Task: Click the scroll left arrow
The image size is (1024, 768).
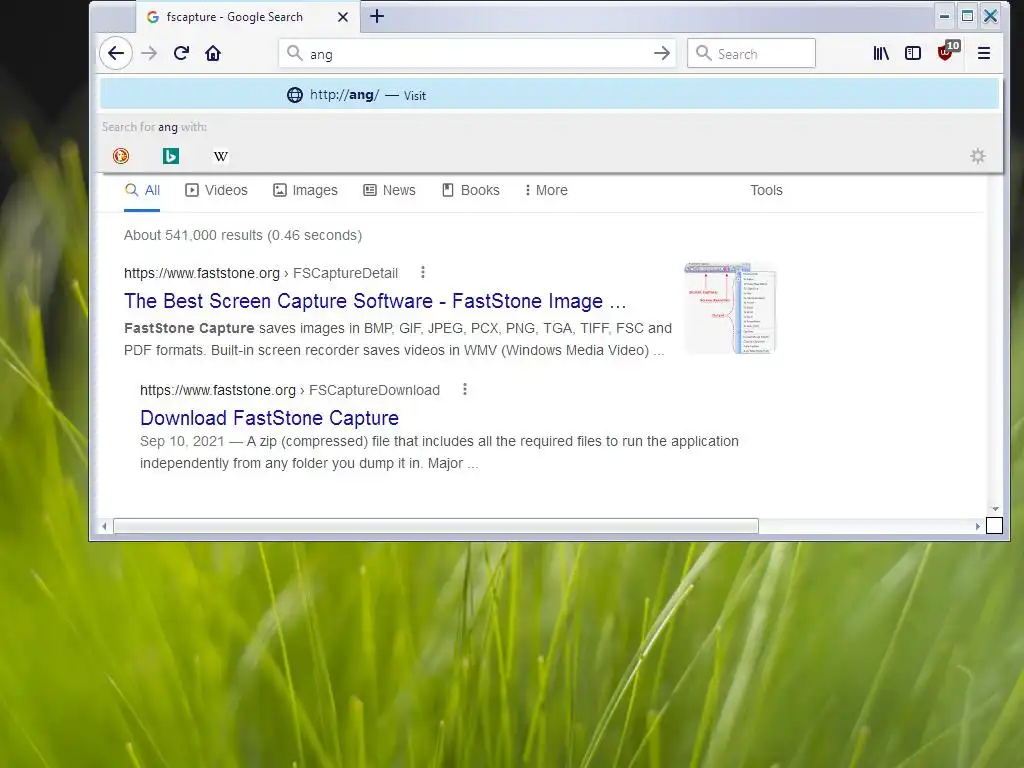Action: [104, 526]
